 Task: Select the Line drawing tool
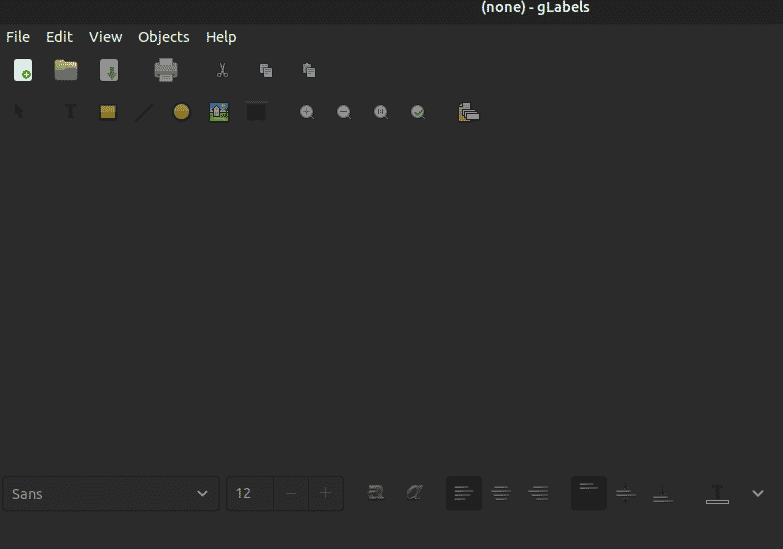(x=144, y=112)
